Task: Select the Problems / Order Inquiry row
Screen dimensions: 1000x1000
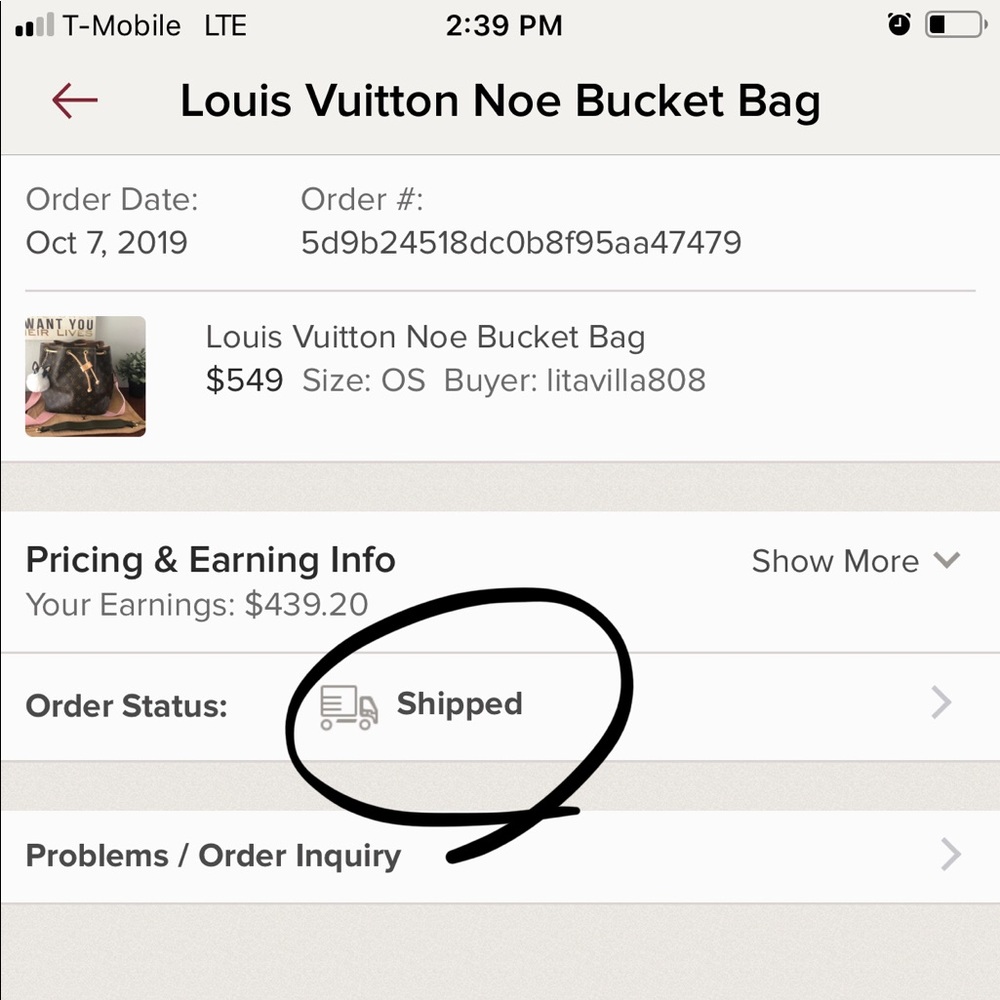Action: (213, 856)
